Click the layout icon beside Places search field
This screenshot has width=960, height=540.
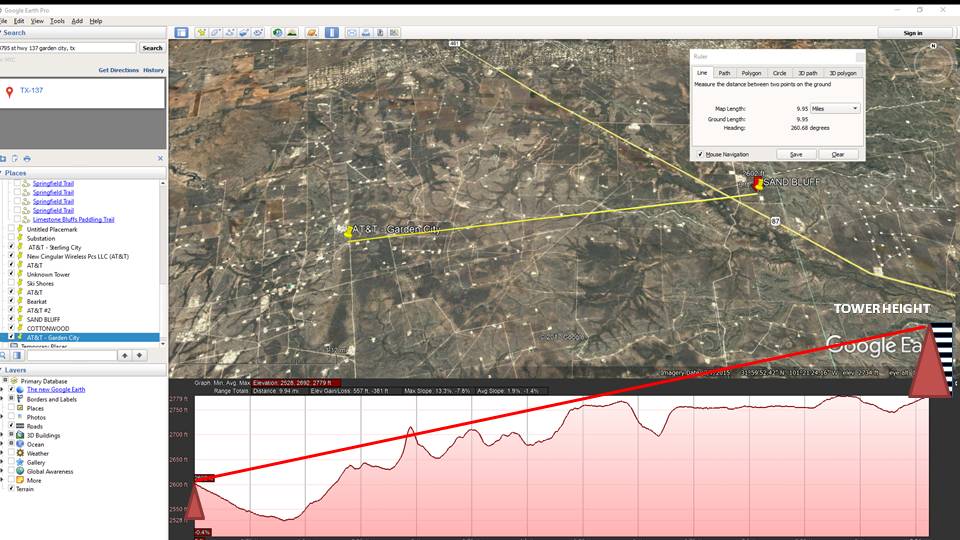click(17, 355)
